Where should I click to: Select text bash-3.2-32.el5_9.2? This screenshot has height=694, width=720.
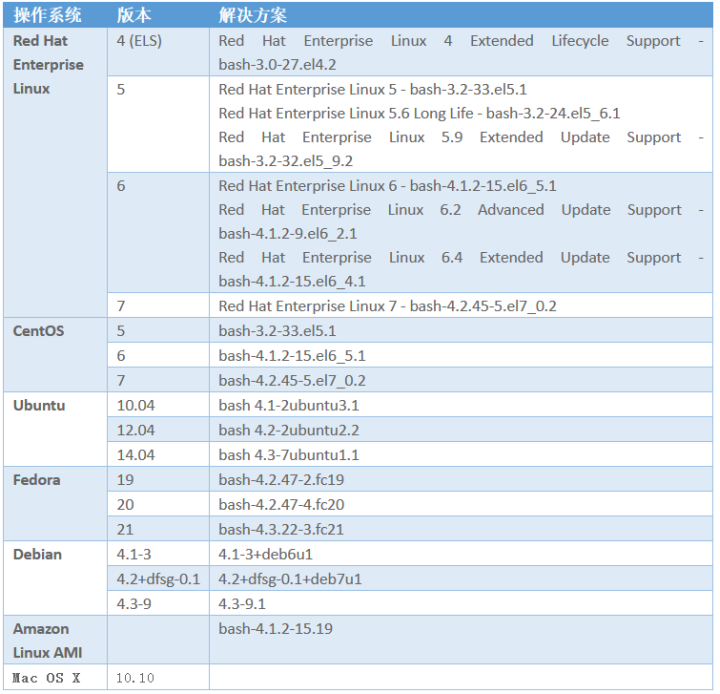(x=286, y=161)
